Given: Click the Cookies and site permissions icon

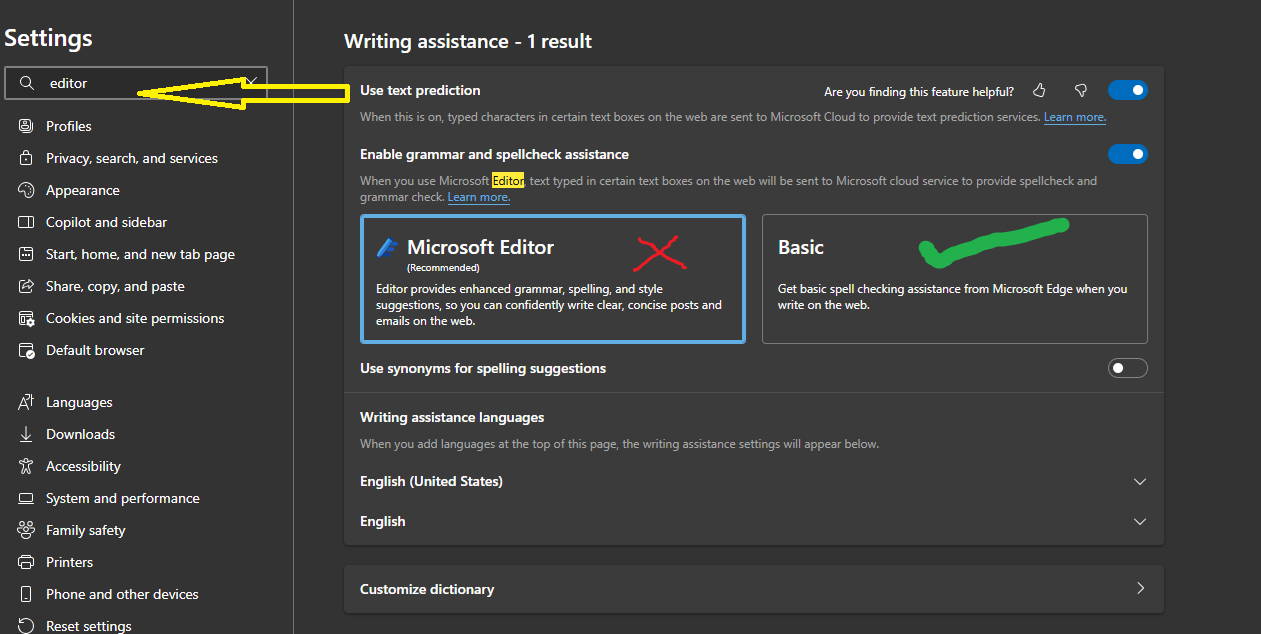Looking at the screenshot, I should pos(26,318).
